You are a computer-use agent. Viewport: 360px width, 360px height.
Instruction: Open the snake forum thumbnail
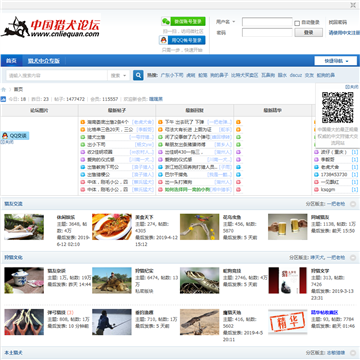coord(200,281)
